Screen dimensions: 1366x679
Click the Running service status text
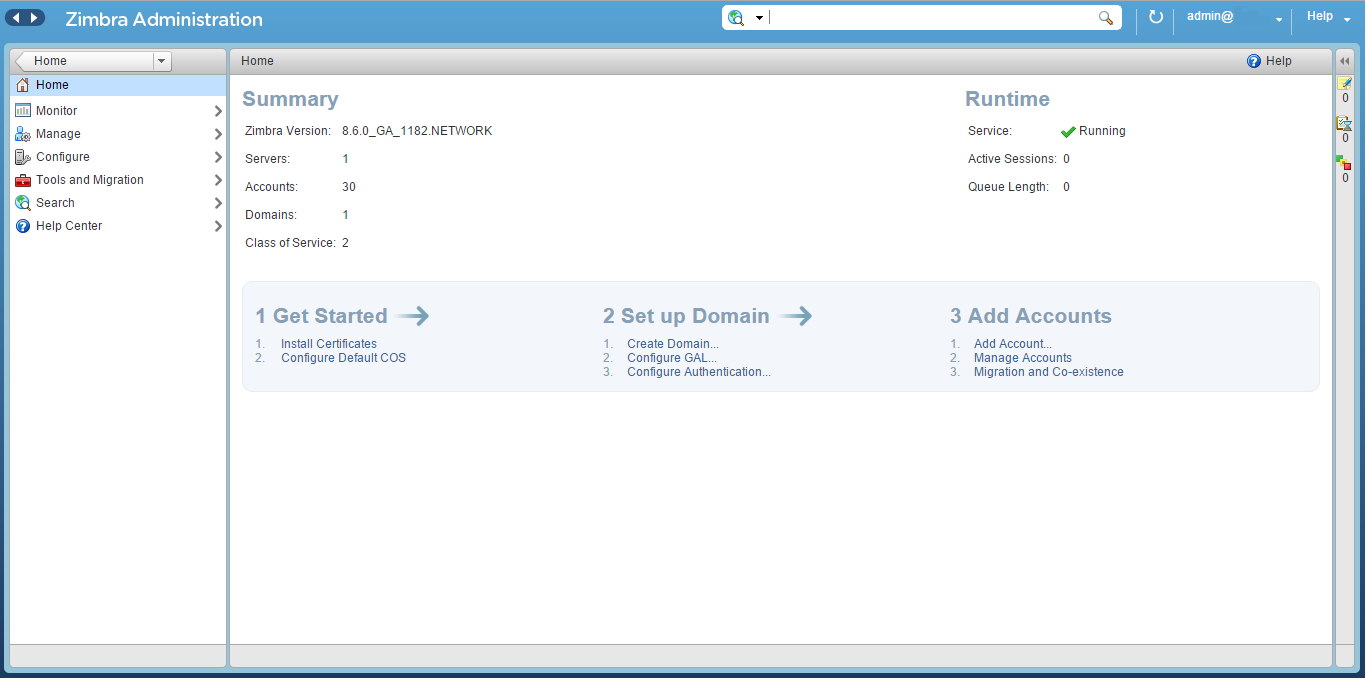point(1102,131)
